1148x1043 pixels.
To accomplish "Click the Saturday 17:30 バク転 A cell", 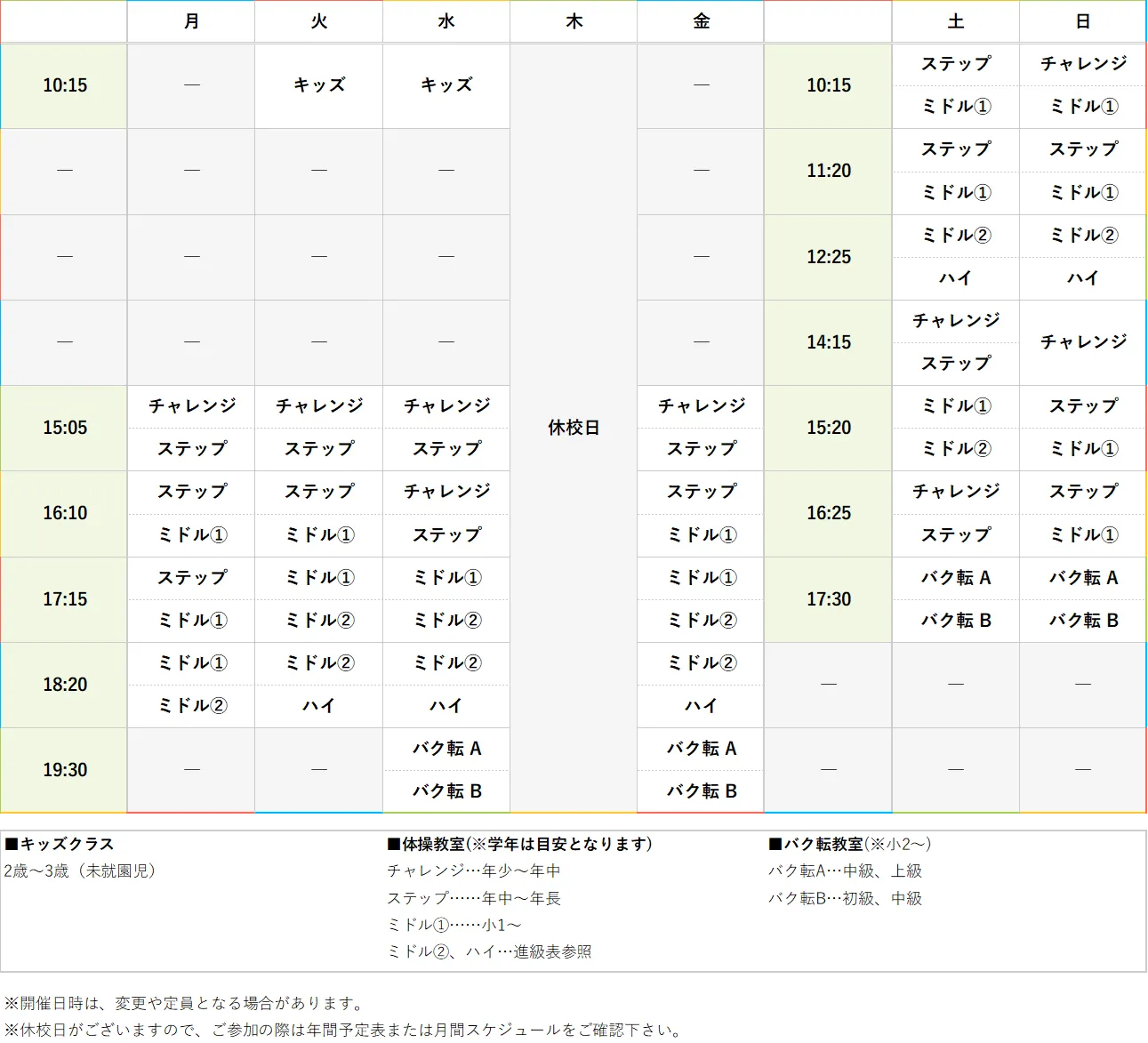I will (x=955, y=578).
